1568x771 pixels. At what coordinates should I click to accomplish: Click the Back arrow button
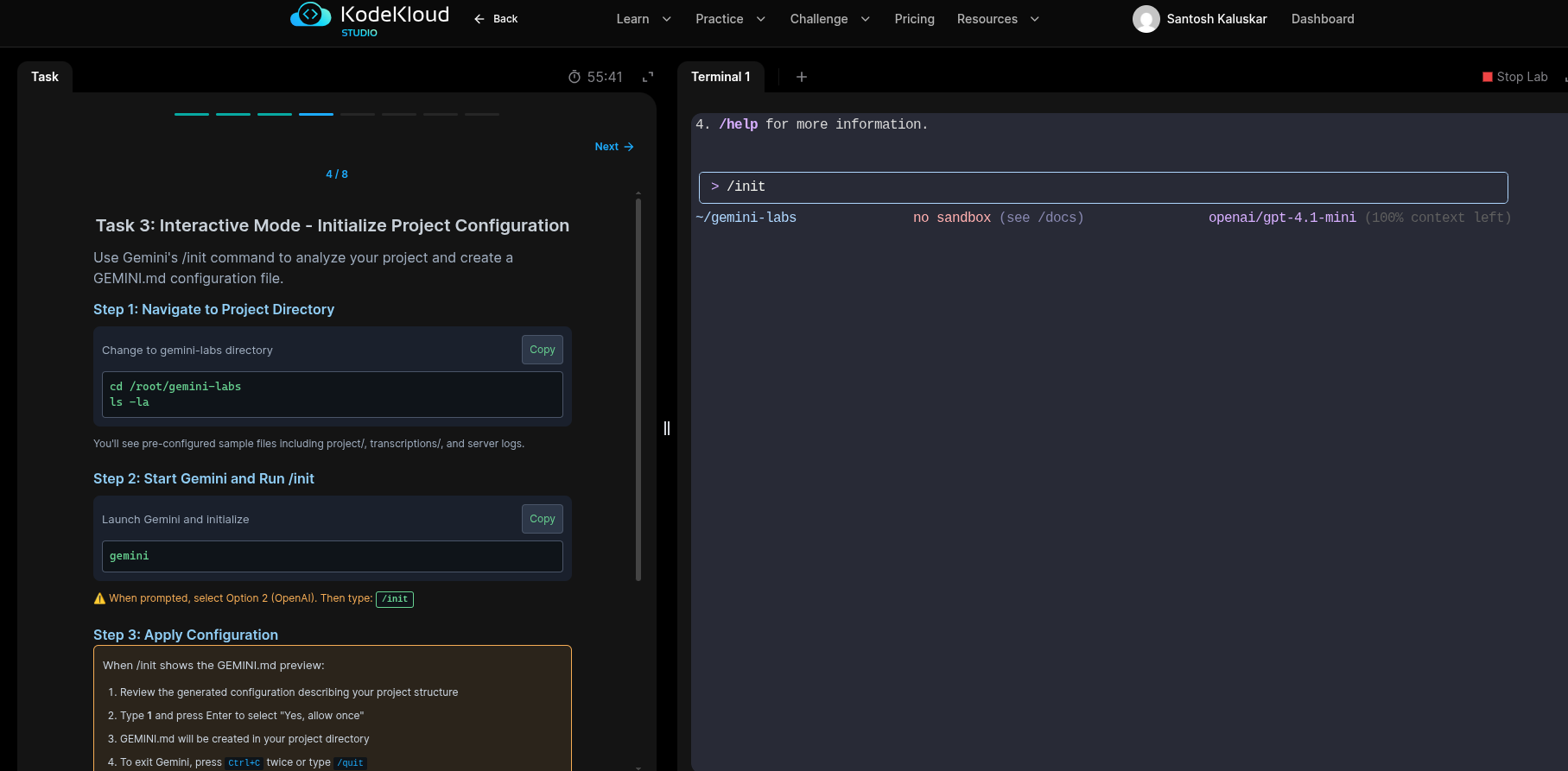(496, 19)
